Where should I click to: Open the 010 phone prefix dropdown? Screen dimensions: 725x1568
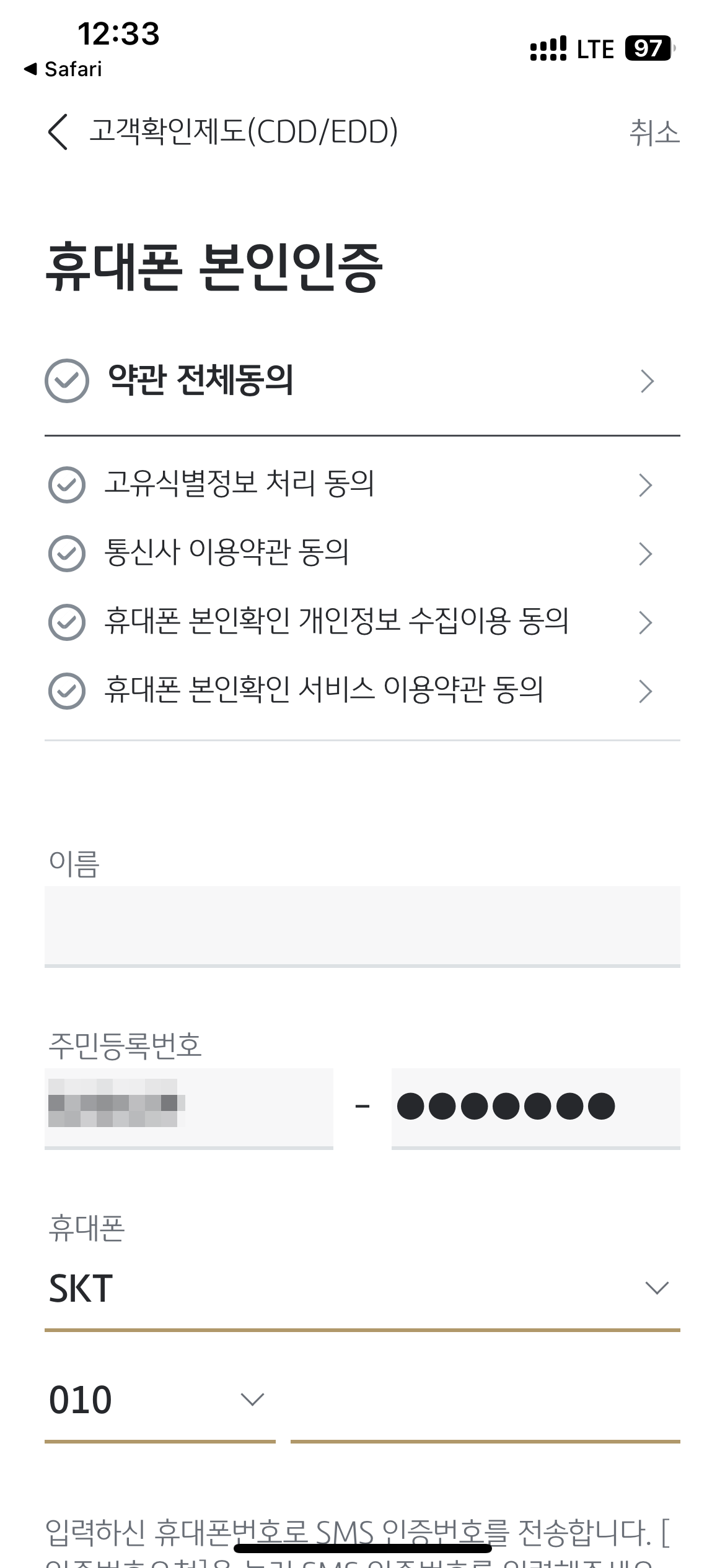pyautogui.click(x=160, y=1400)
